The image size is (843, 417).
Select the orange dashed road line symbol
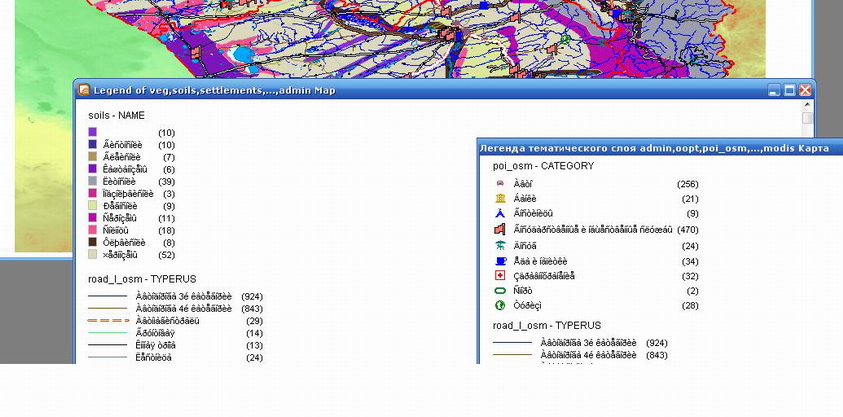(107, 321)
